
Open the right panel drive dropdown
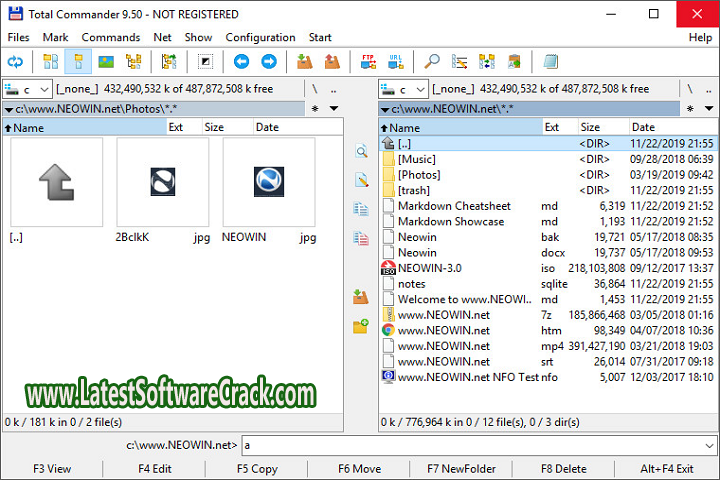coord(405,89)
